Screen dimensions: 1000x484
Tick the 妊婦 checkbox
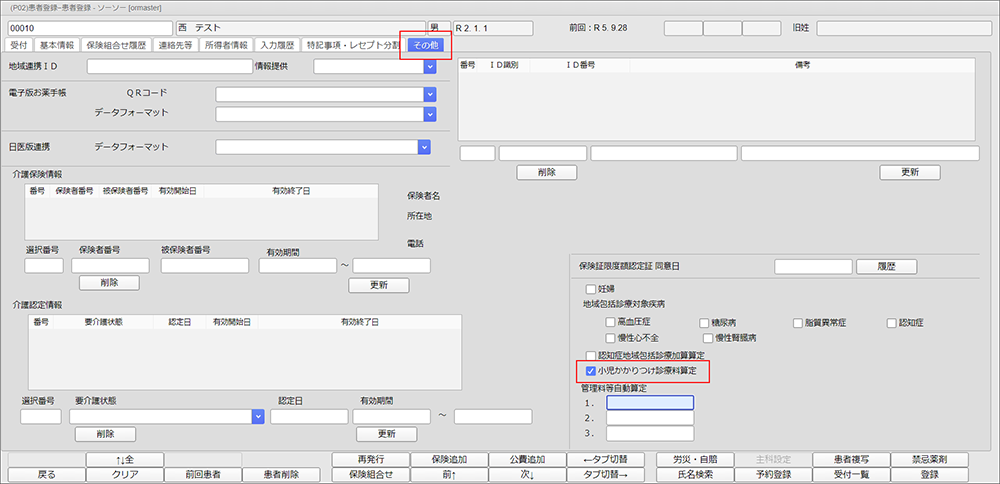[x=590, y=289]
